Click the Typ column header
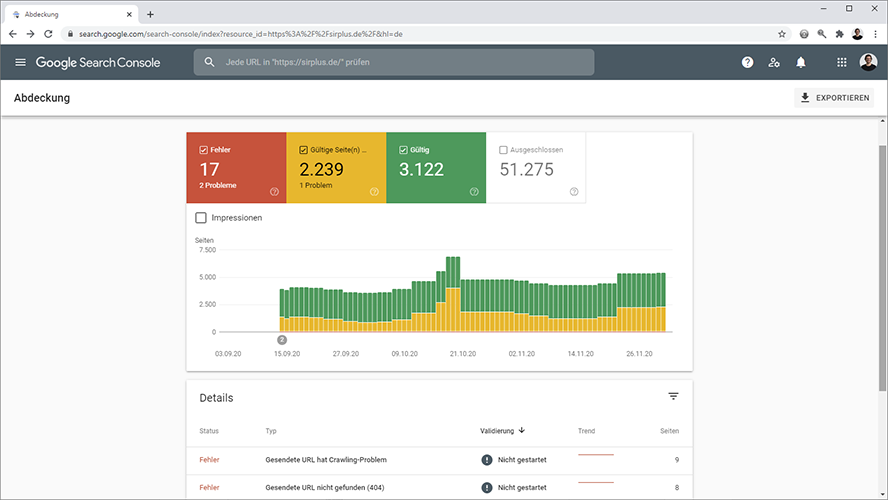 [271, 431]
